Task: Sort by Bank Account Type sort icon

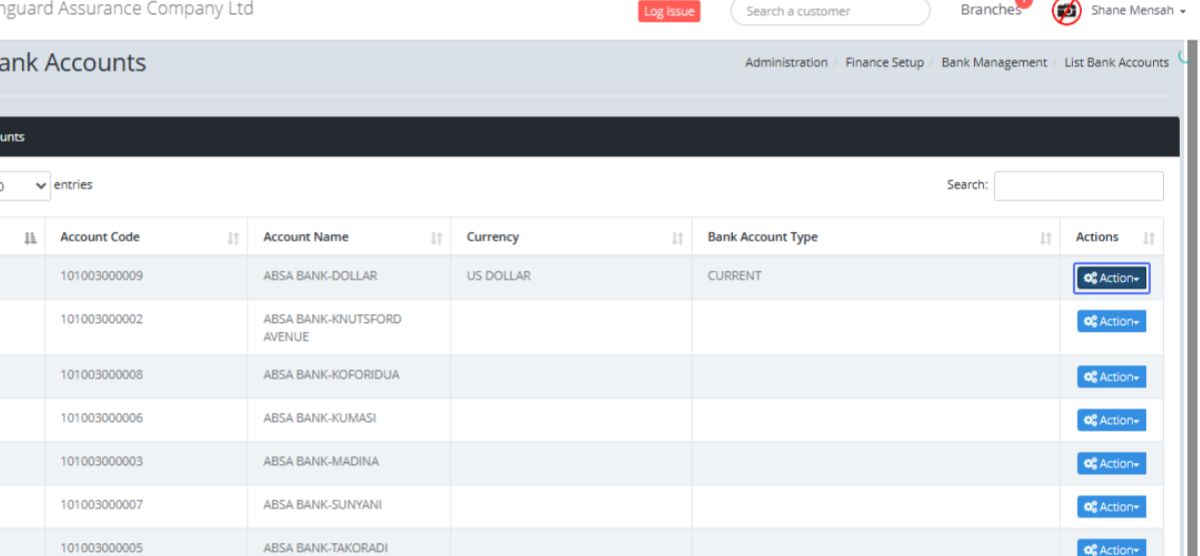Action: [x=1045, y=238]
